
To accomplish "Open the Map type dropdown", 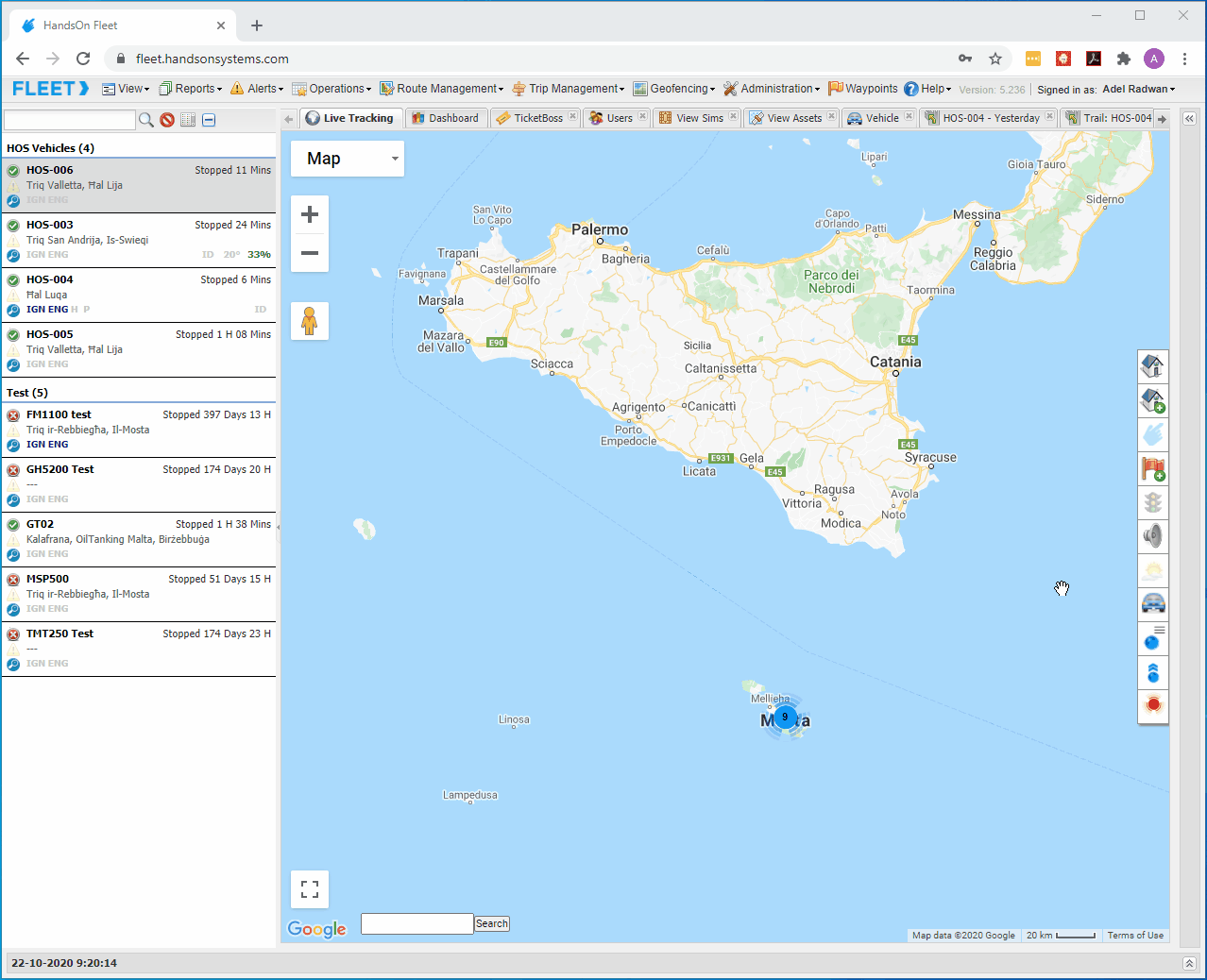I will (x=348, y=159).
